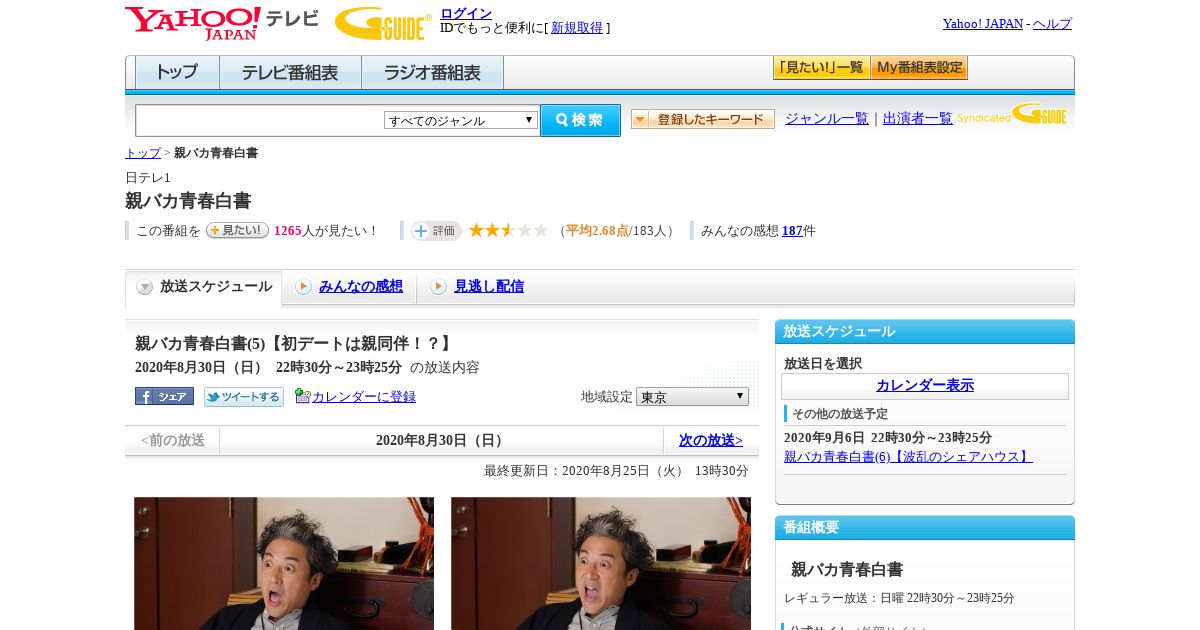The image size is (1200, 630).
Task: Click the magnifier 検索 button
Action: pyautogui.click(x=580, y=120)
